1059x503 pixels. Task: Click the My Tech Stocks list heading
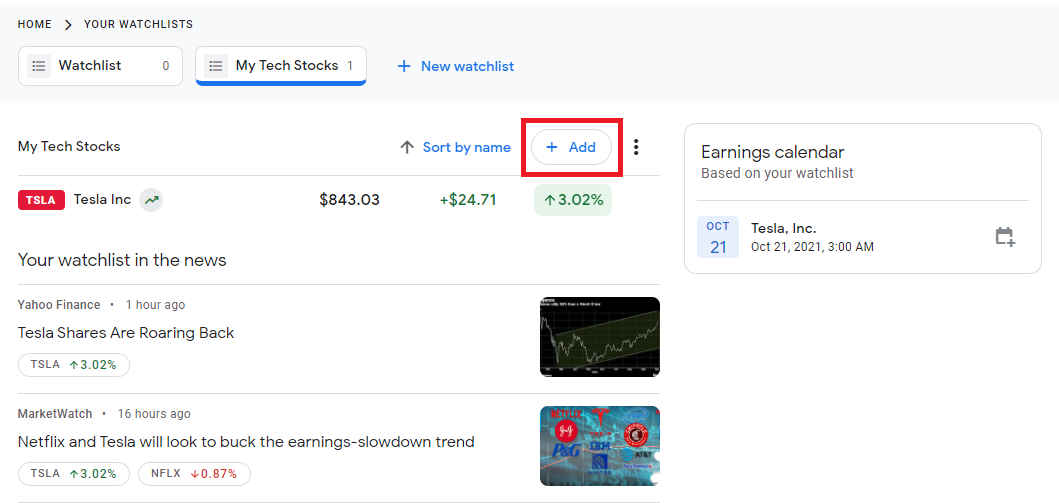click(x=69, y=147)
